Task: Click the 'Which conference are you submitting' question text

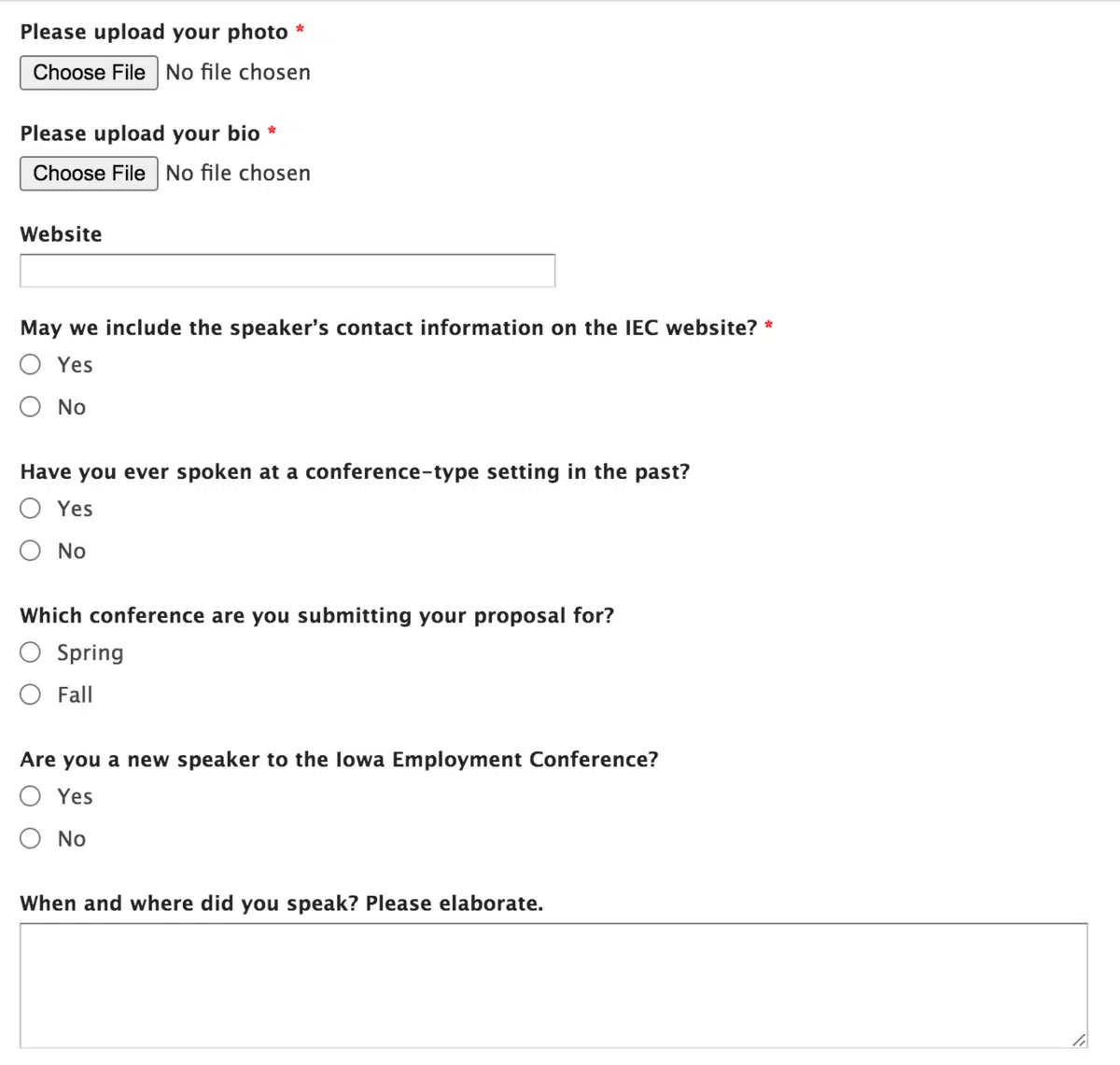Action: 317,616
